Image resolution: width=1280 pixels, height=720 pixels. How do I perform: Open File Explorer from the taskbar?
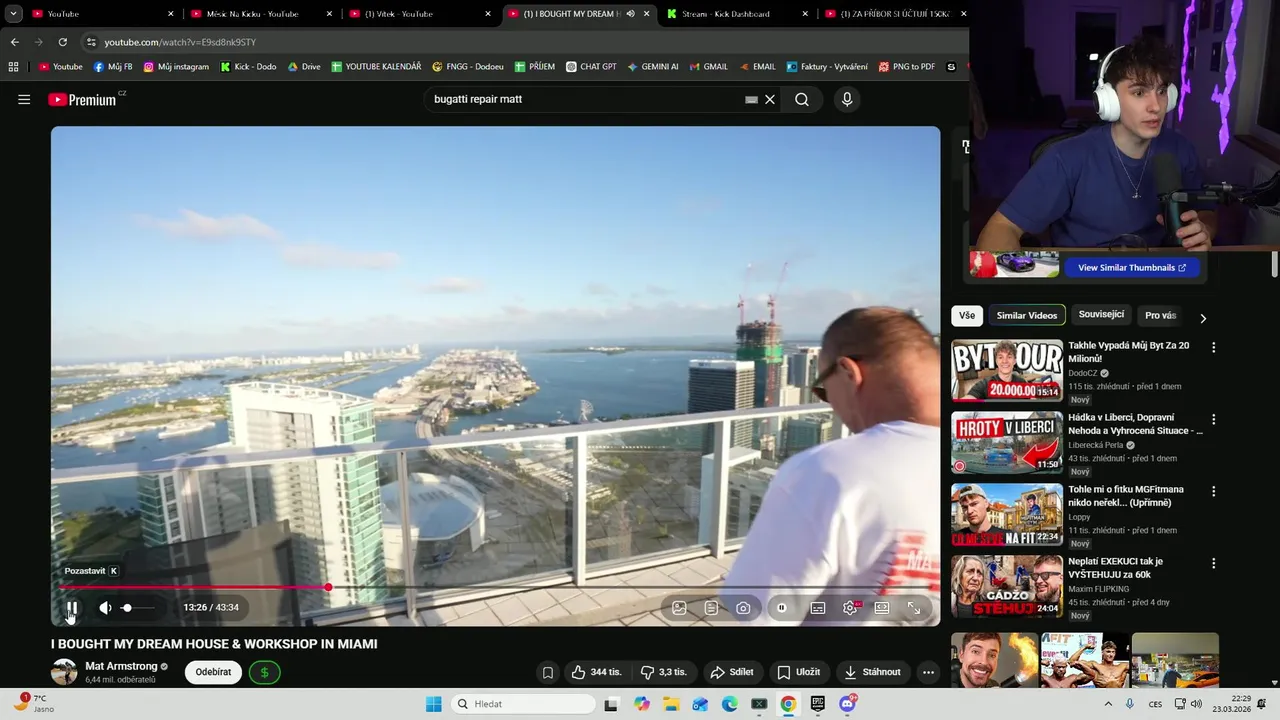click(671, 704)
